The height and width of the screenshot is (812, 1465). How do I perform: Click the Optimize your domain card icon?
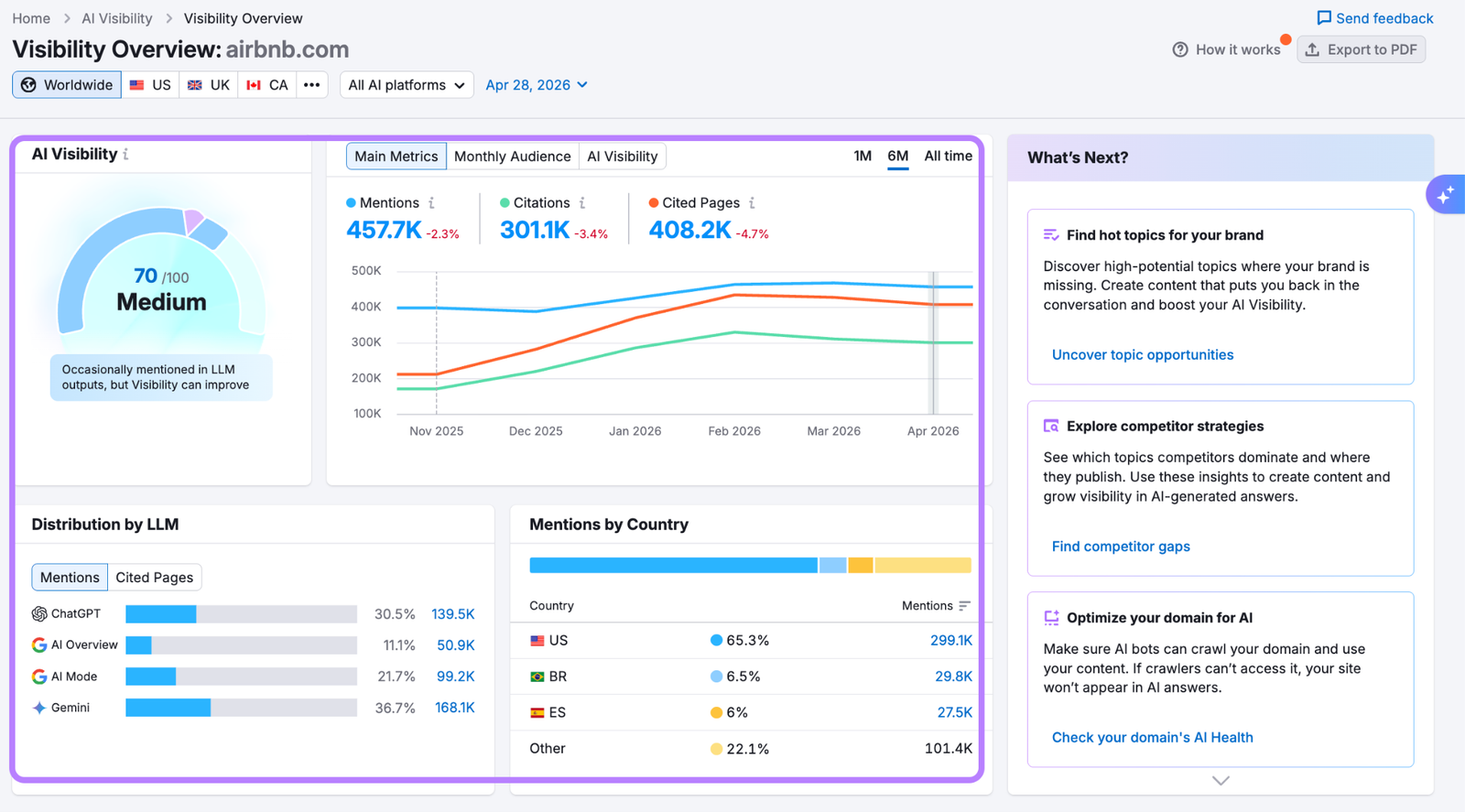tap(1051, 618)
